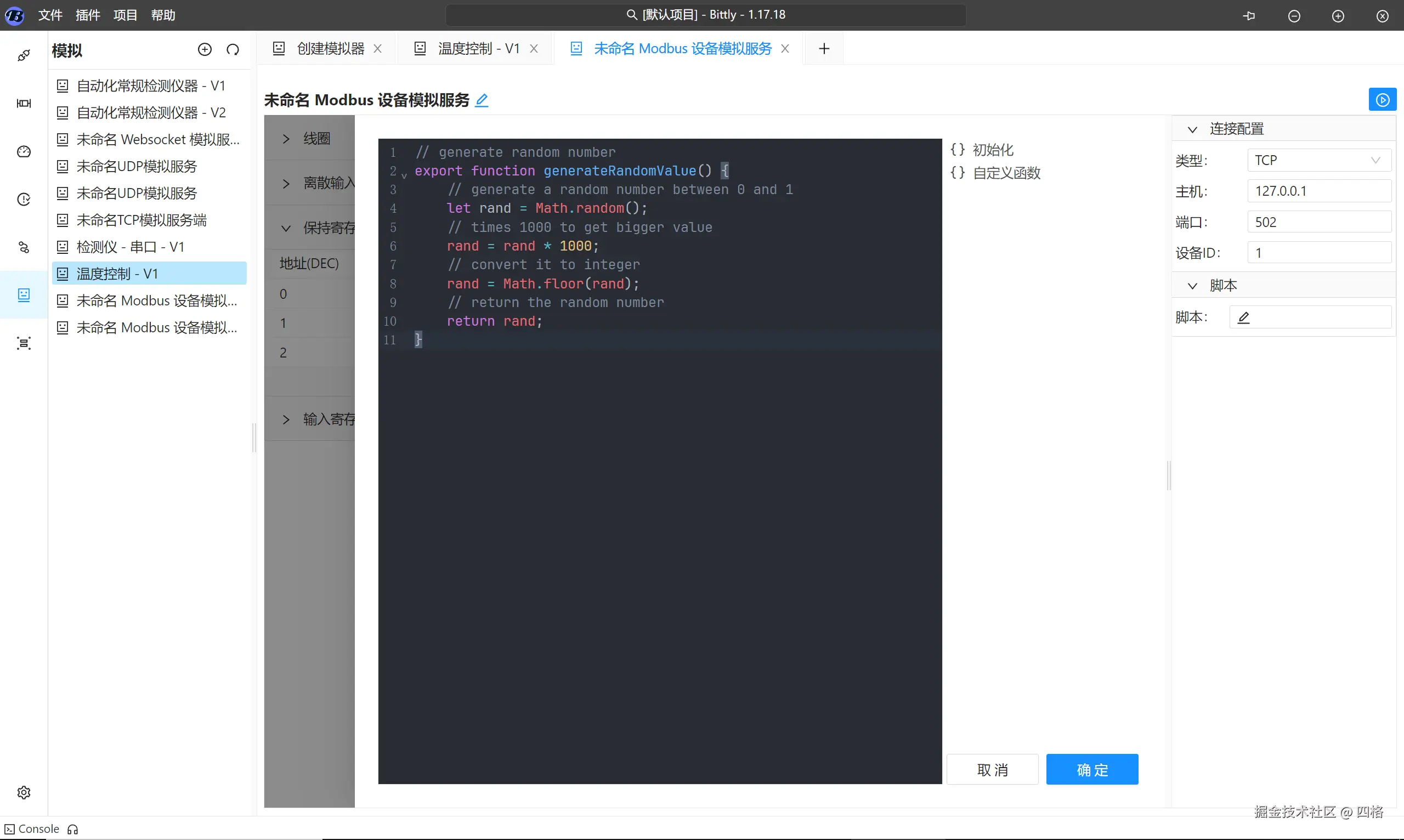Viewport: 1404px width, 840px height.
Task: Close the 温度控制 - V1 tab
Action: coord(534,49)
